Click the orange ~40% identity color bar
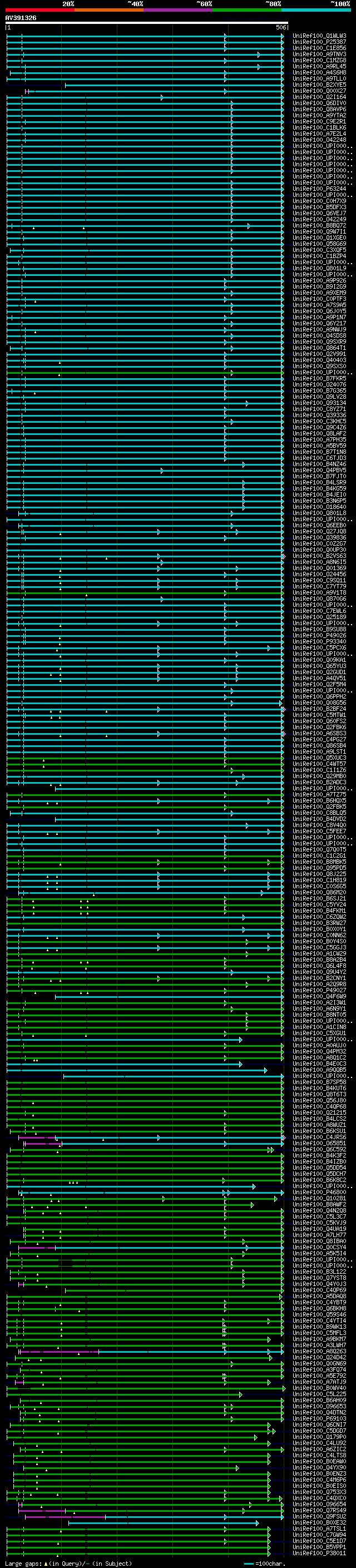Viewport: 356px width, 1568px height. 109,10
